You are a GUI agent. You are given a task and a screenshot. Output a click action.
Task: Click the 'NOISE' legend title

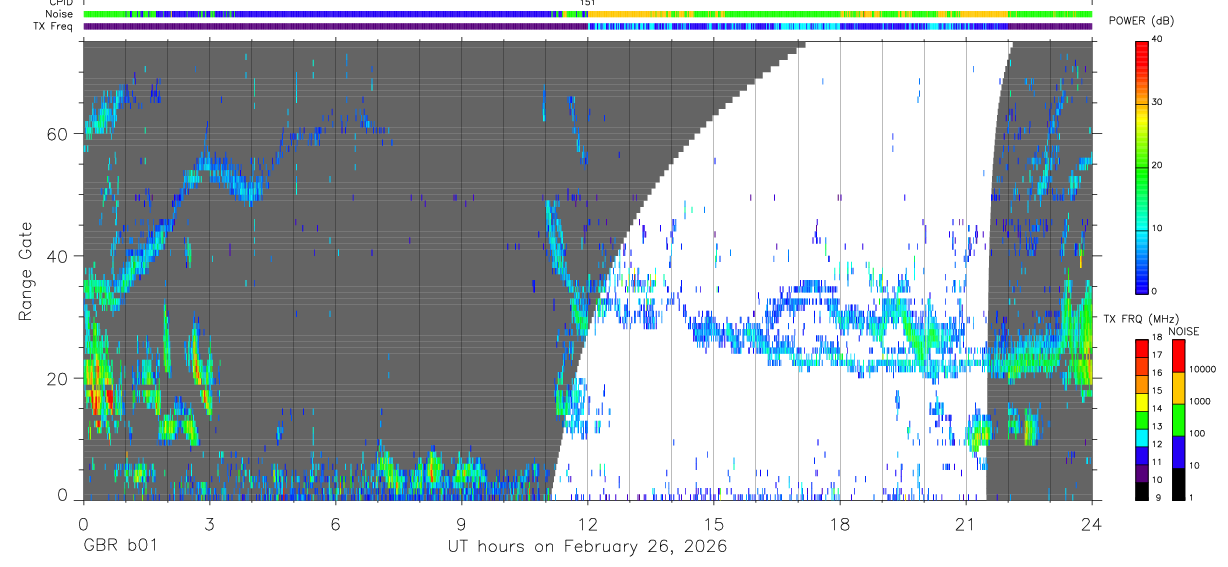click(1183, 331)
